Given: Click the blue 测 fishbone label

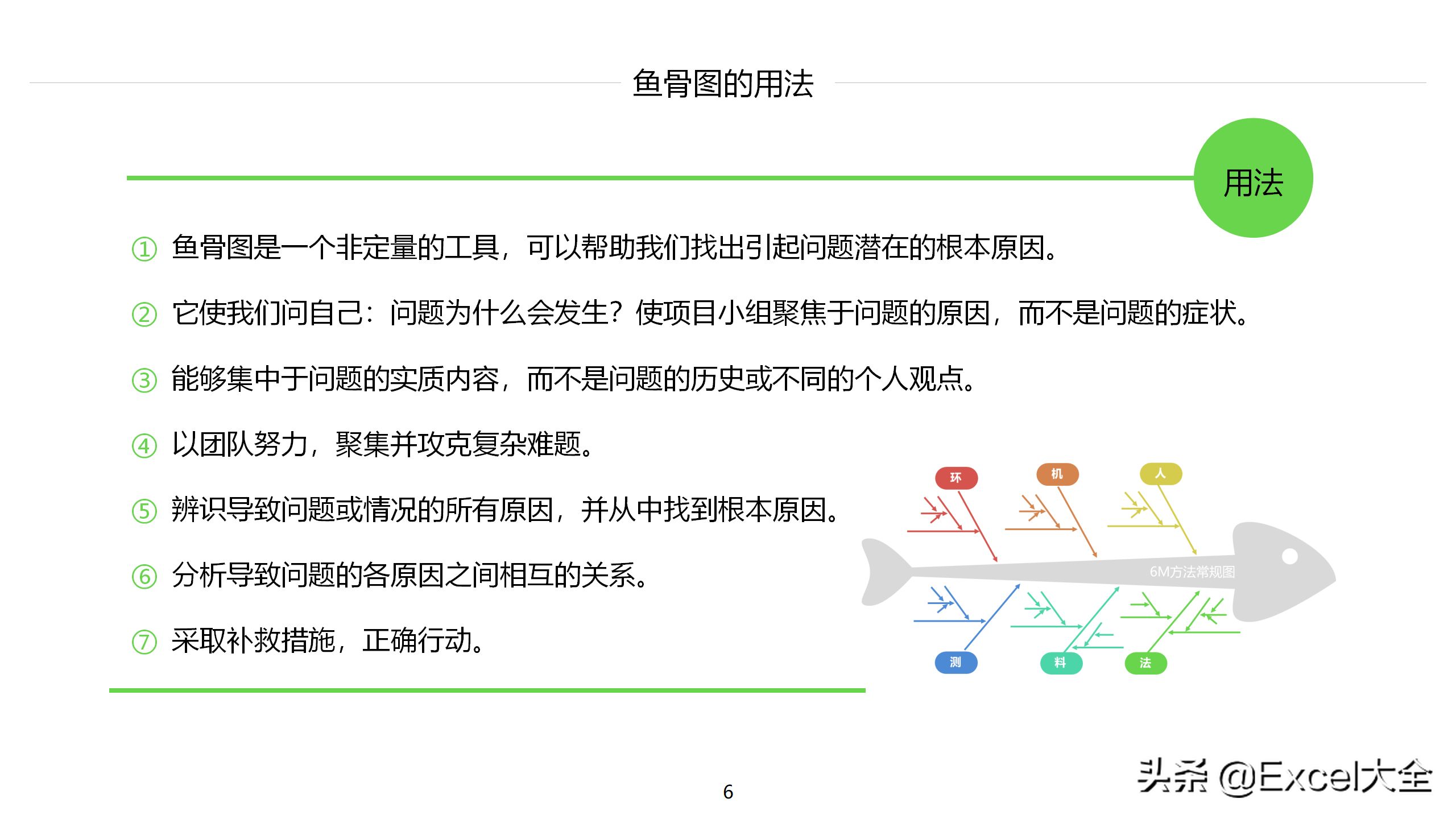Looking at the screenshot, I should click(955, 662).
